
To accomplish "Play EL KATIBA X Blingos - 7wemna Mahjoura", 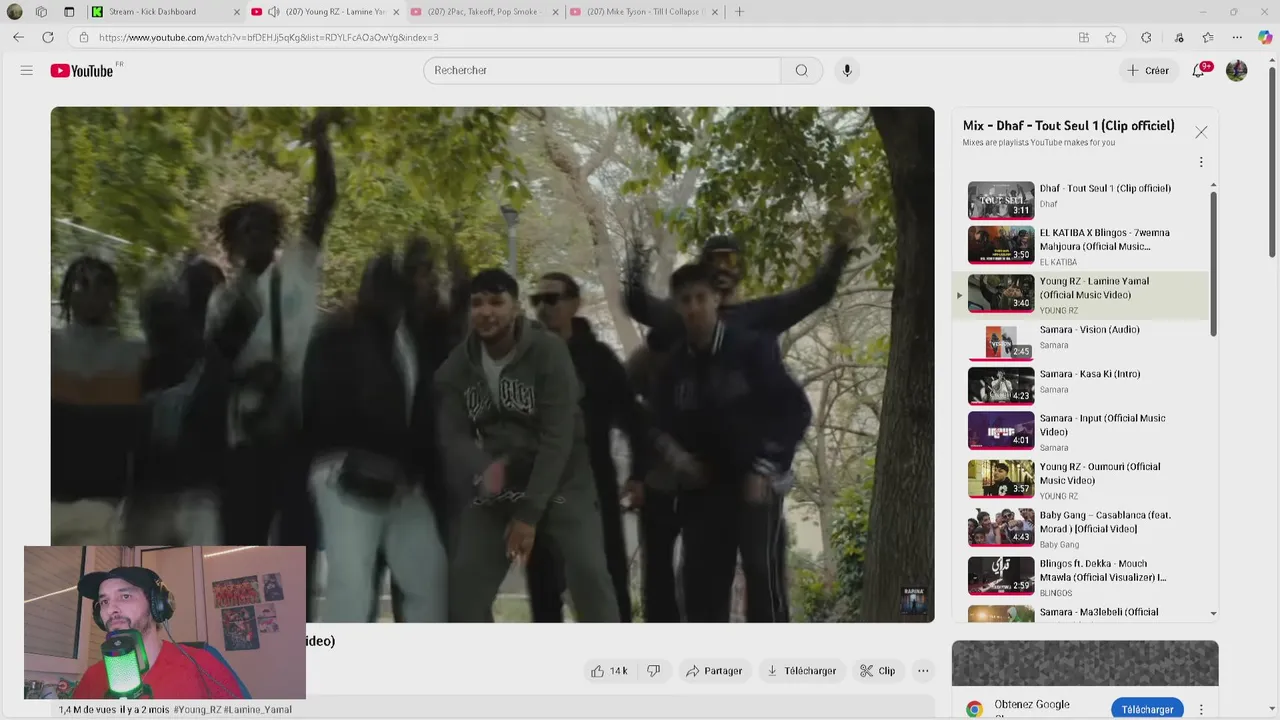I will (x=1083, y=246).
